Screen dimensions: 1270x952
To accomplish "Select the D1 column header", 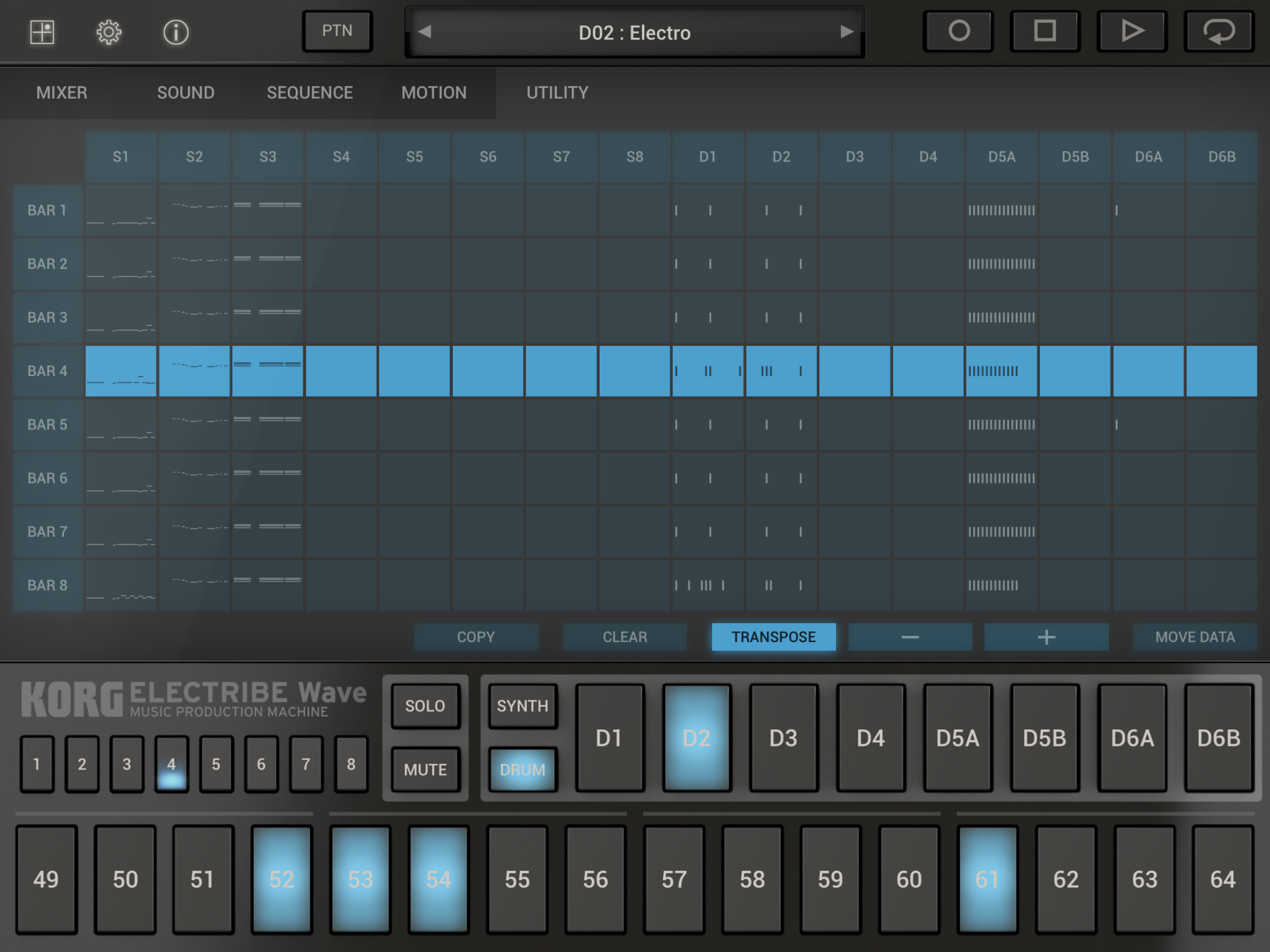I will 708,156.
